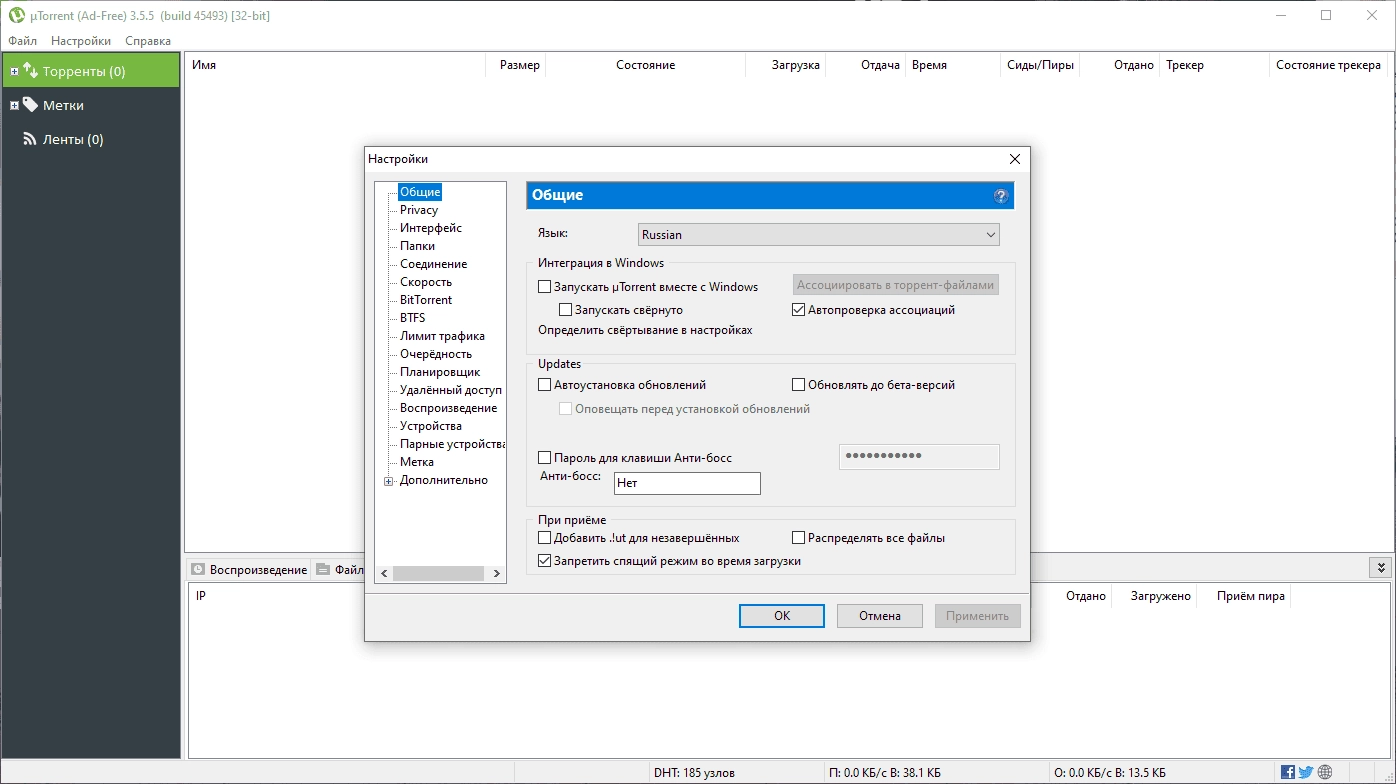
Task: Click DHT: 185 узлов in status bar
Action: click(x=694, y=773)
